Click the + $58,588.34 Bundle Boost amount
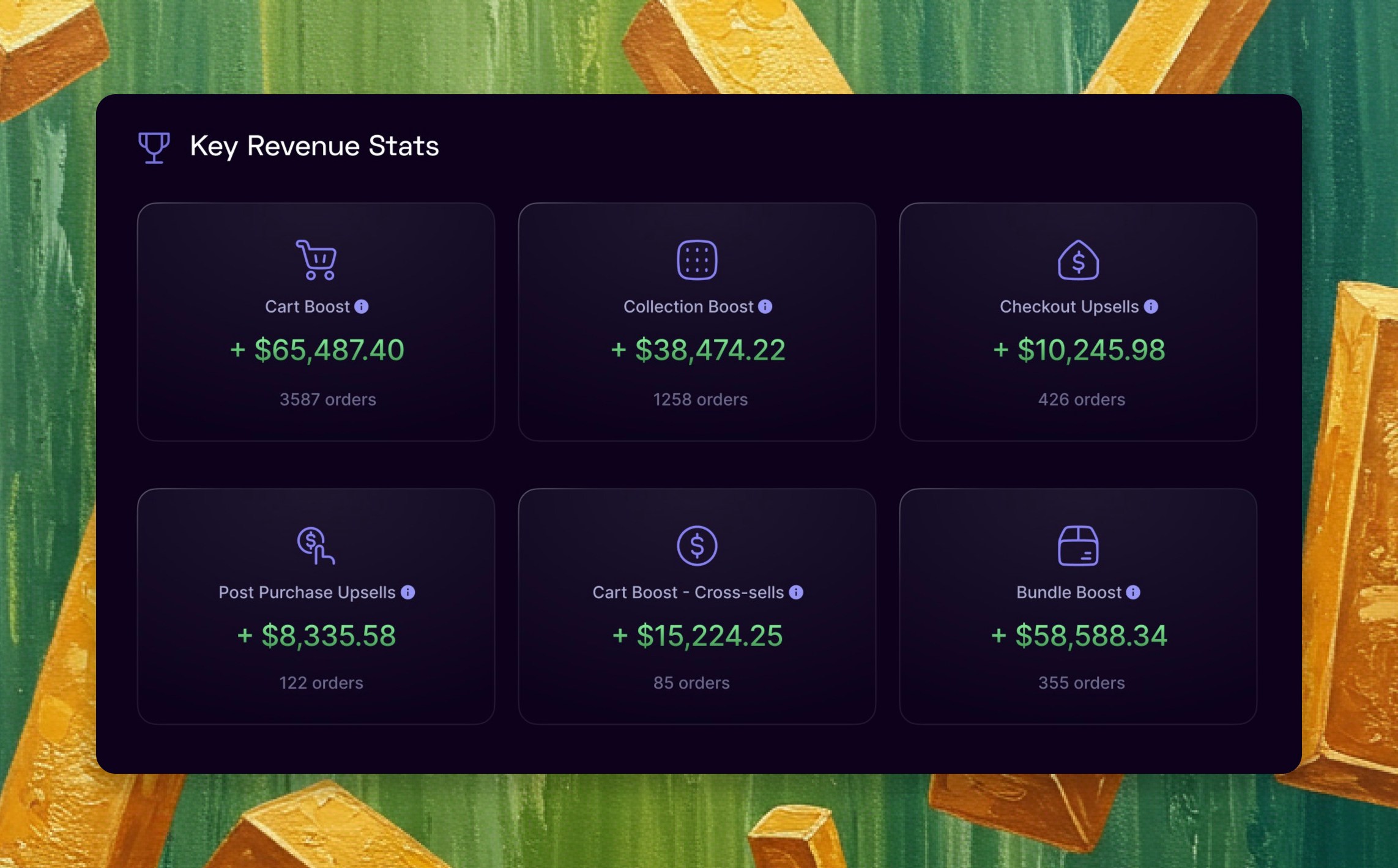This screenshot has height=868, width=1398. click(1079, 636)
